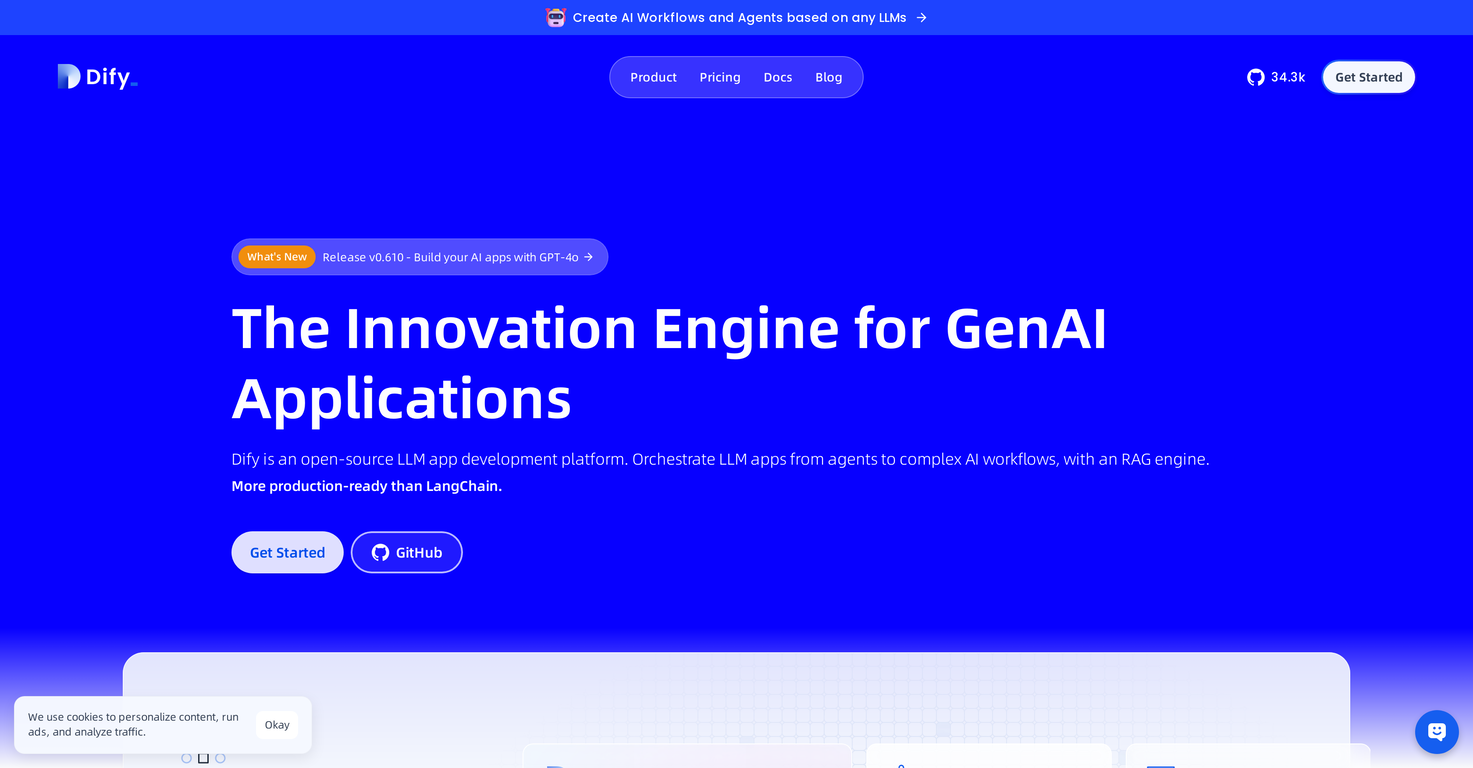Screen dimensions: 1473x768
Task: Click the GitHub octocat icon in the hero button
Action: [x=380, y=552]
